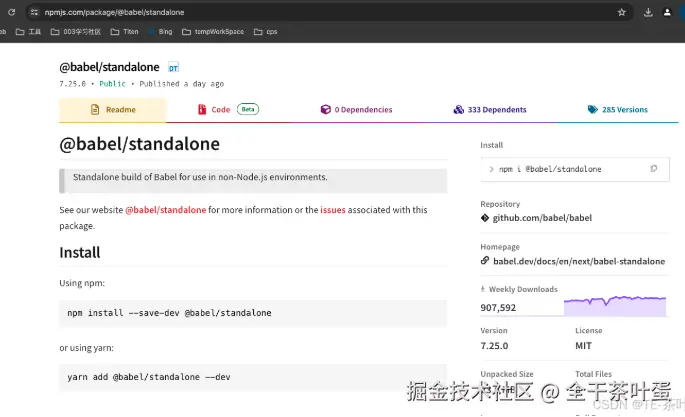The image size is (685, 417).
Task: Open the 003学习社区 bookmark folder
Action: [76, 31]
